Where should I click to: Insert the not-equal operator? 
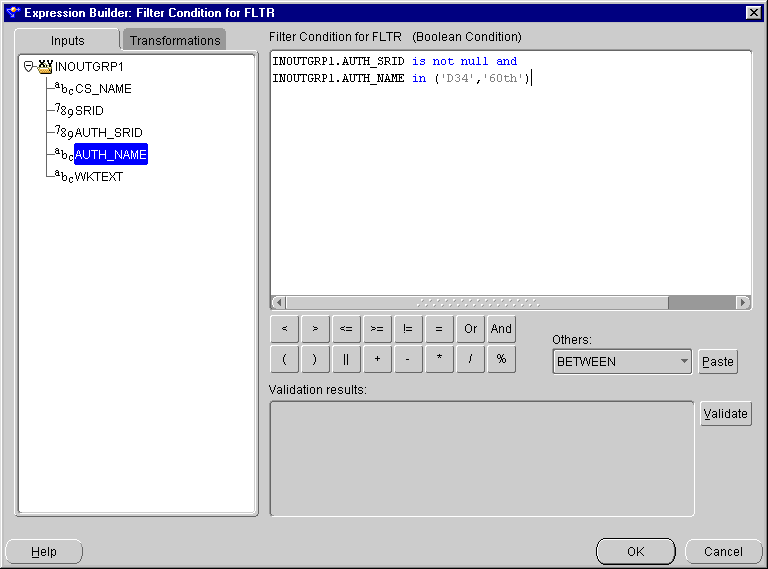click(x=408, y=329)
